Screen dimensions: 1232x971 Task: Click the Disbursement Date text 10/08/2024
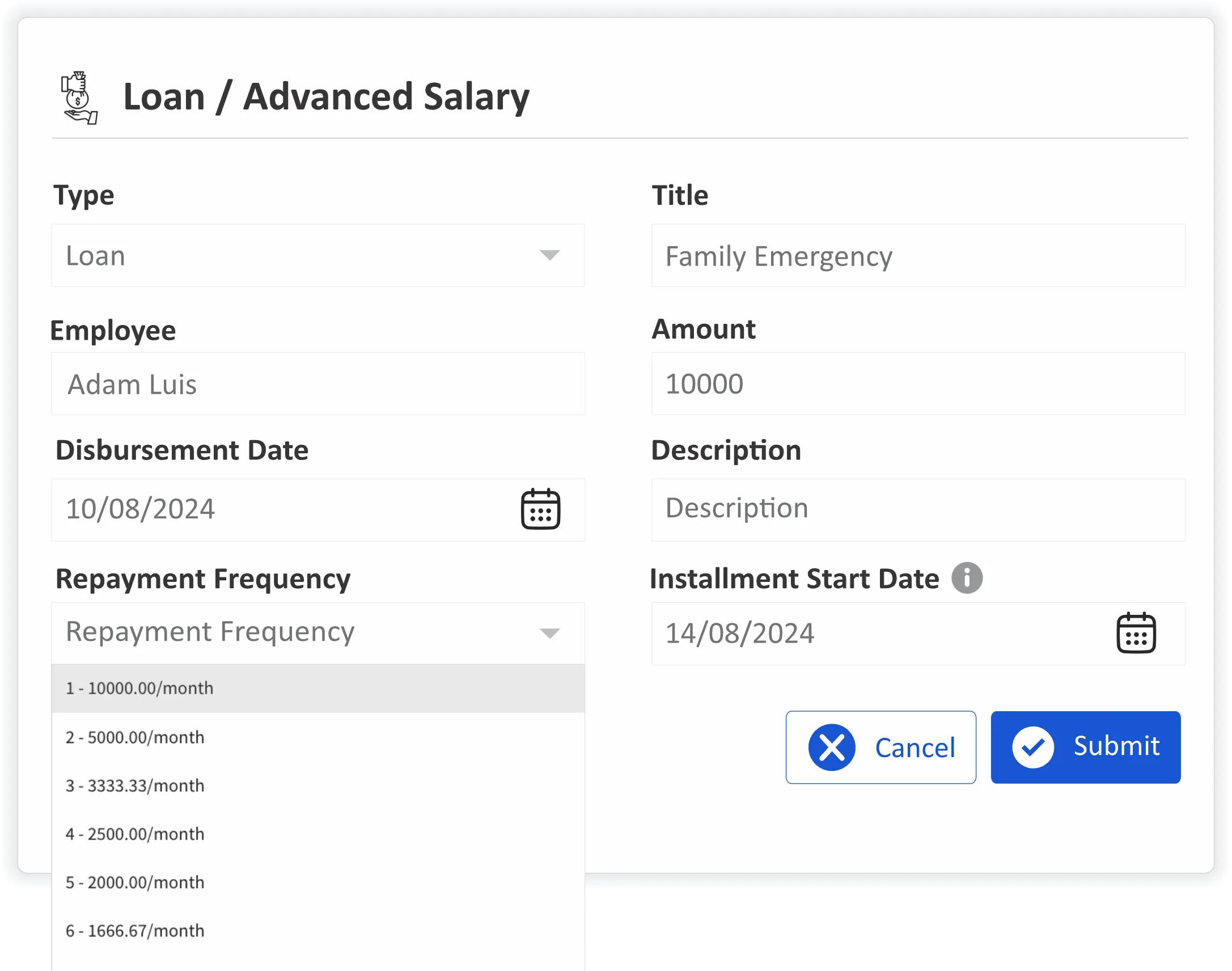tap(141, 509)
